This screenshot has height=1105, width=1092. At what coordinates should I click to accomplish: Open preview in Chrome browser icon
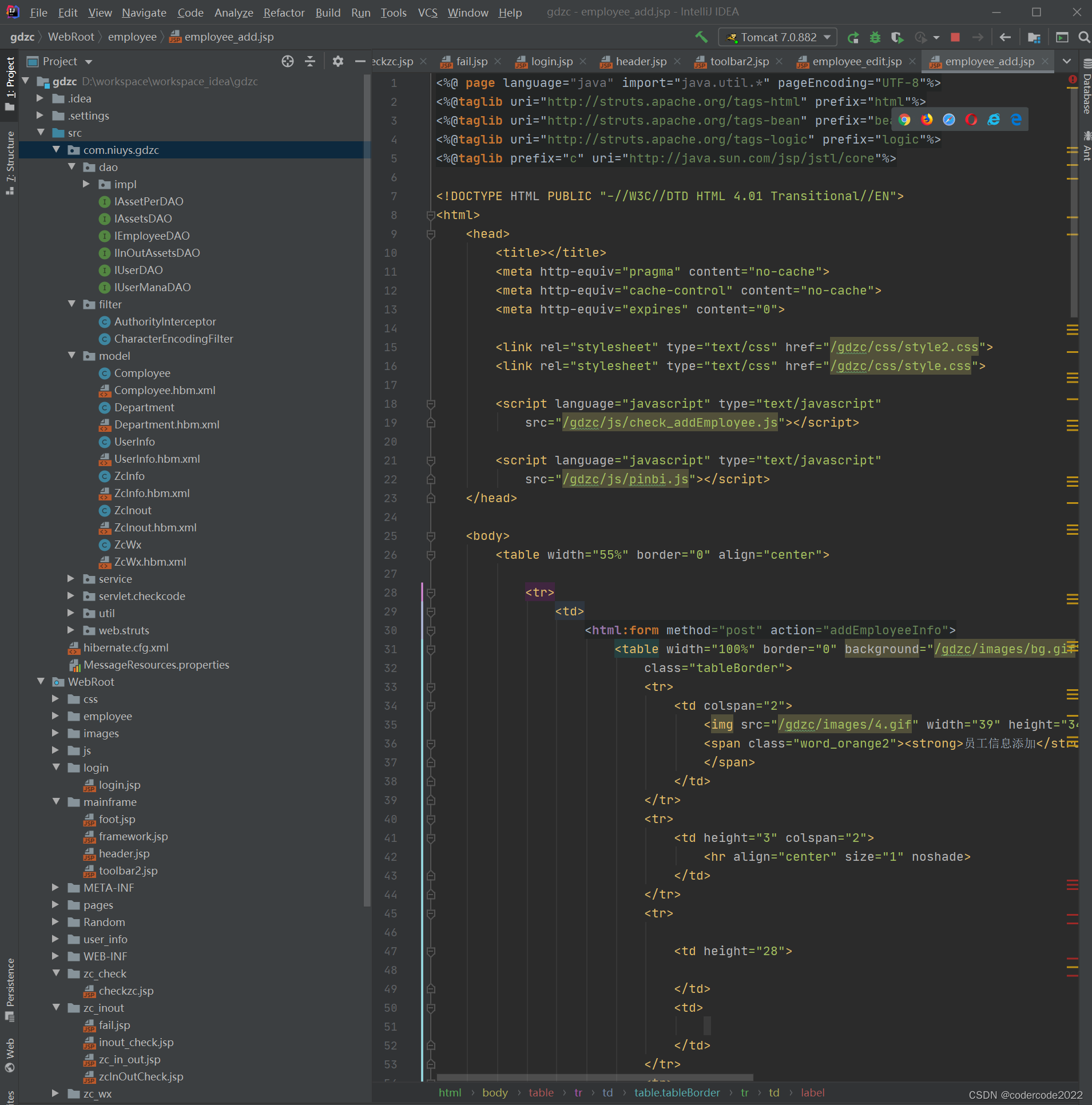(904, 119)
